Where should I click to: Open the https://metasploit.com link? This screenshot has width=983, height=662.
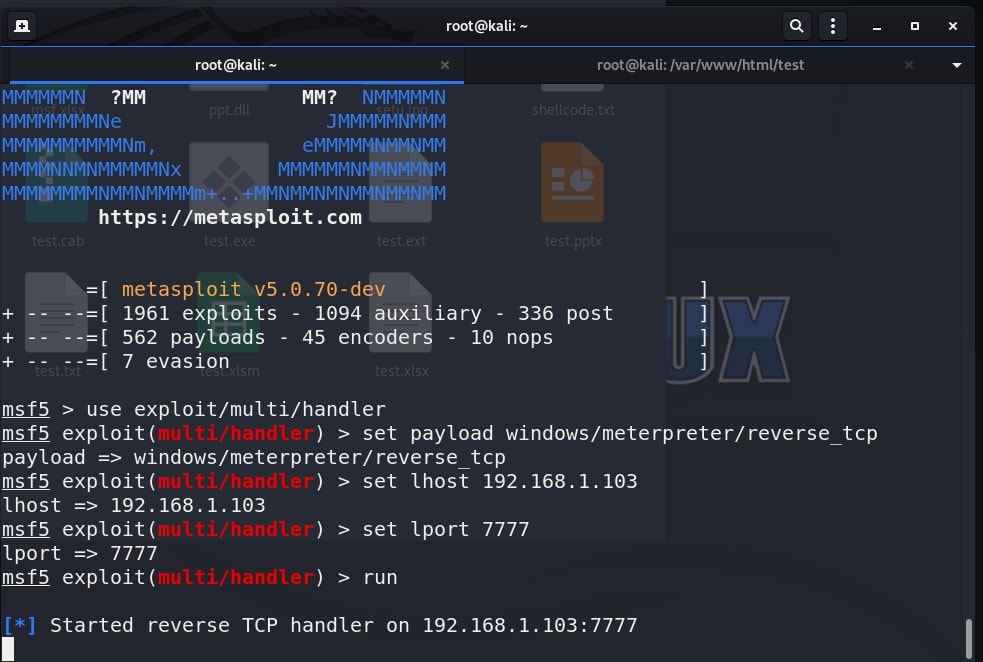coord(230,218)
